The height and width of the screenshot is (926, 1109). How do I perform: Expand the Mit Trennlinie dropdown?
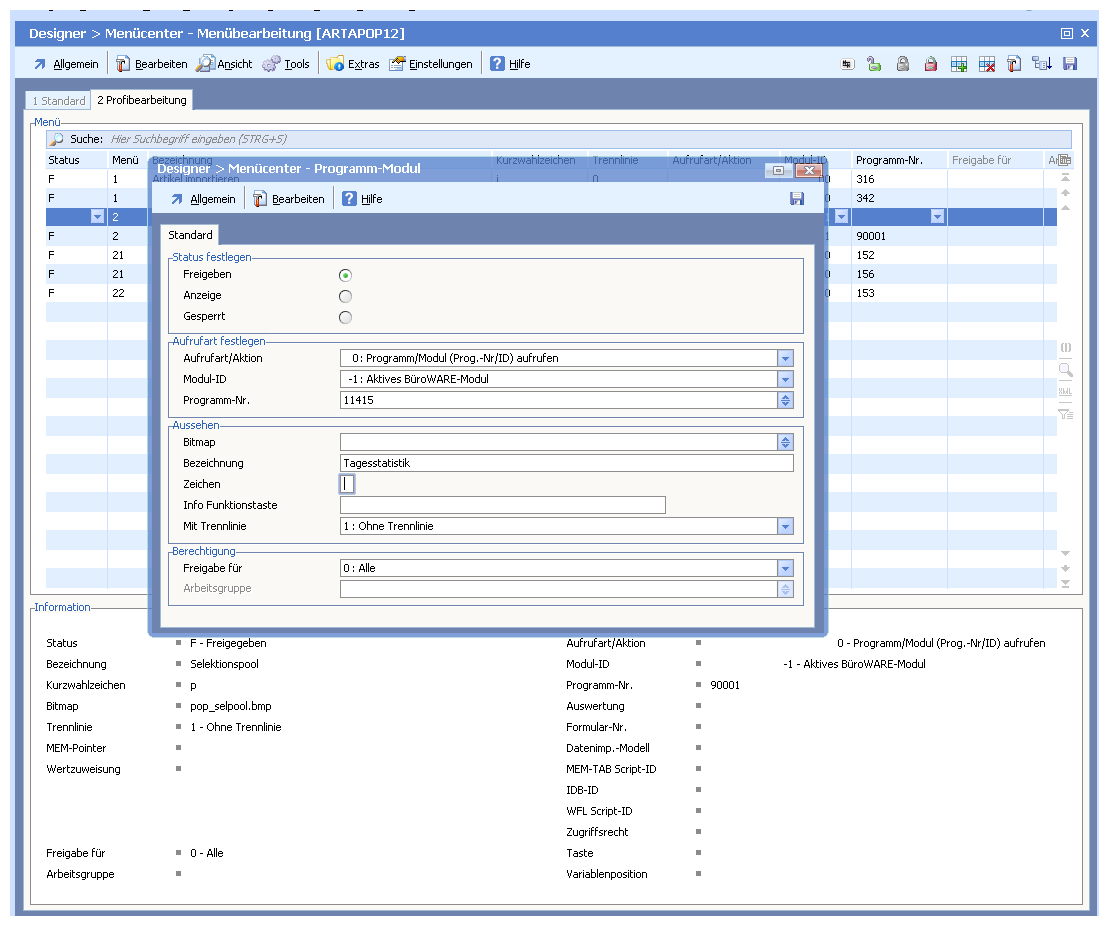[x=785, y=526]
